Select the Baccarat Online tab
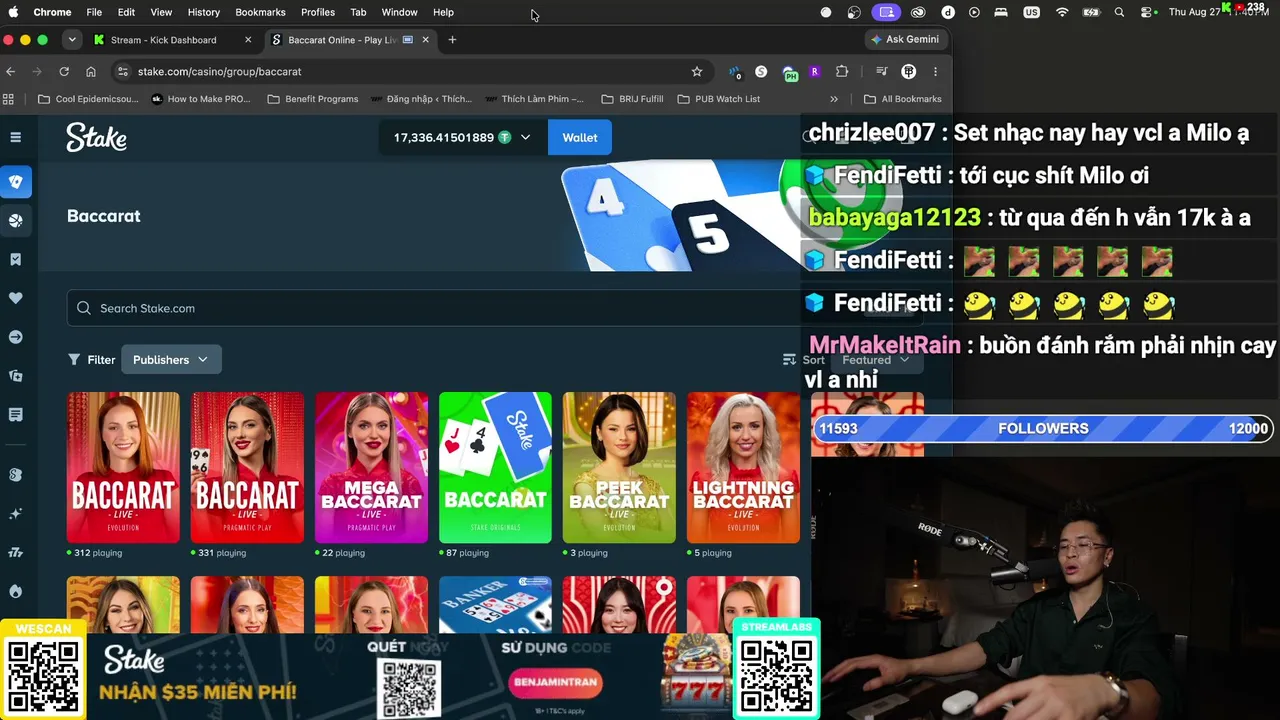 tap(351, 40)
